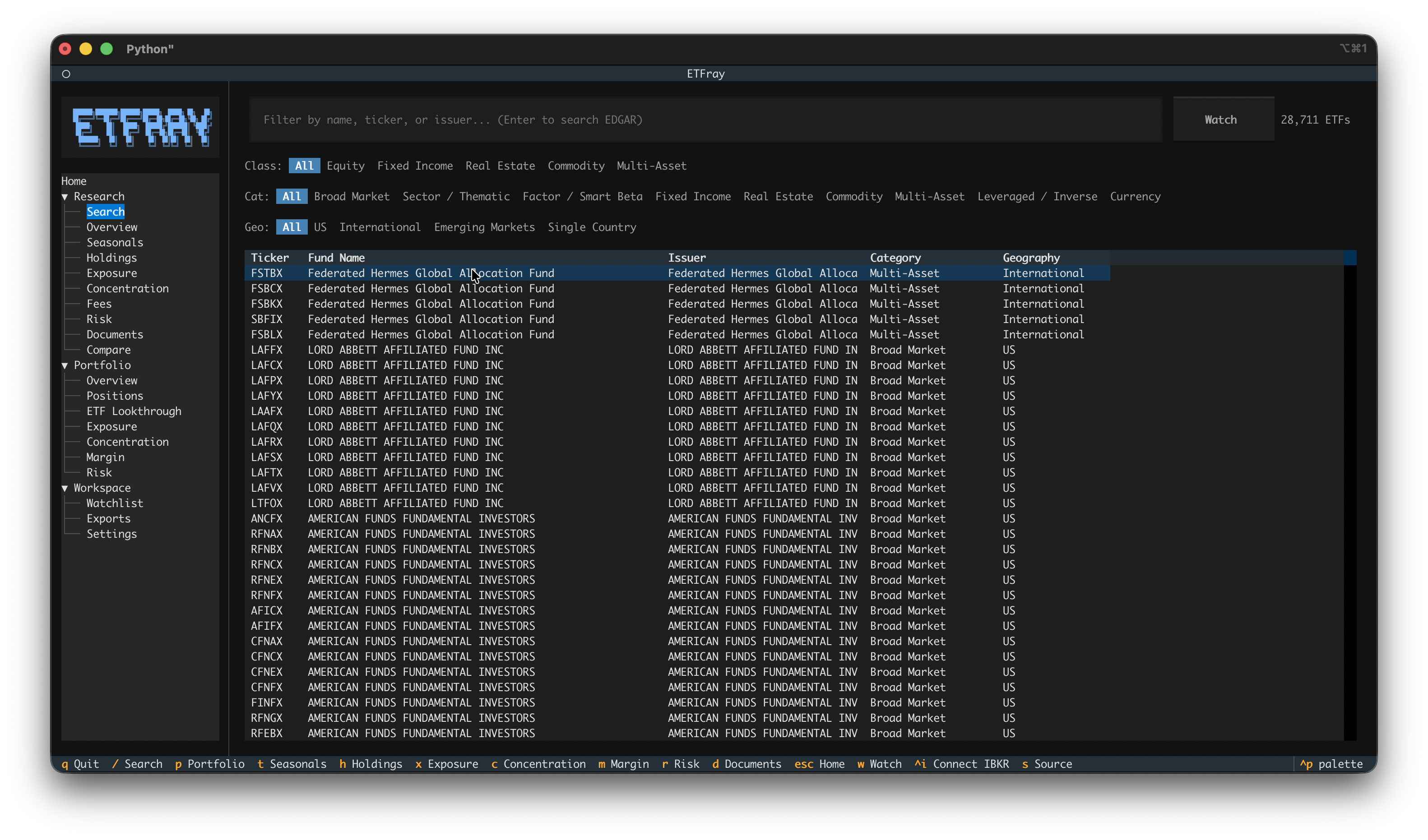Viewport: 1428px width, 840px height.
Task: Select the ANCFX ticker row
Action: click(x=677, y=519)
